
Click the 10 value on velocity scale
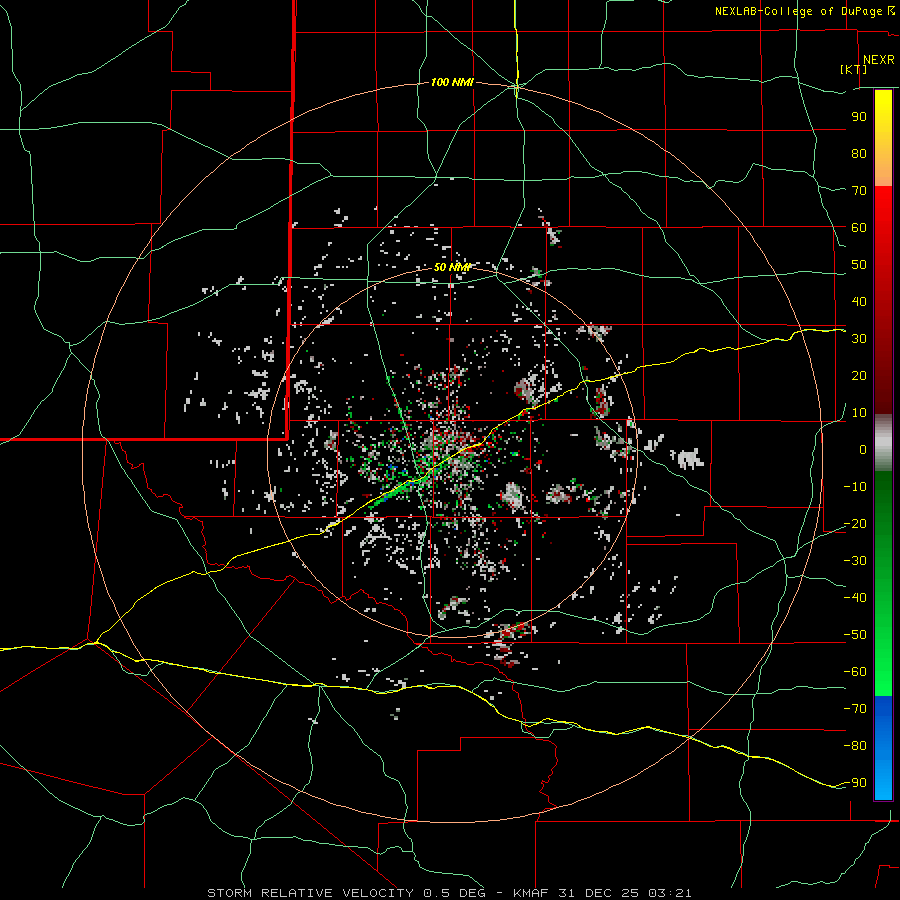point(859,413)
